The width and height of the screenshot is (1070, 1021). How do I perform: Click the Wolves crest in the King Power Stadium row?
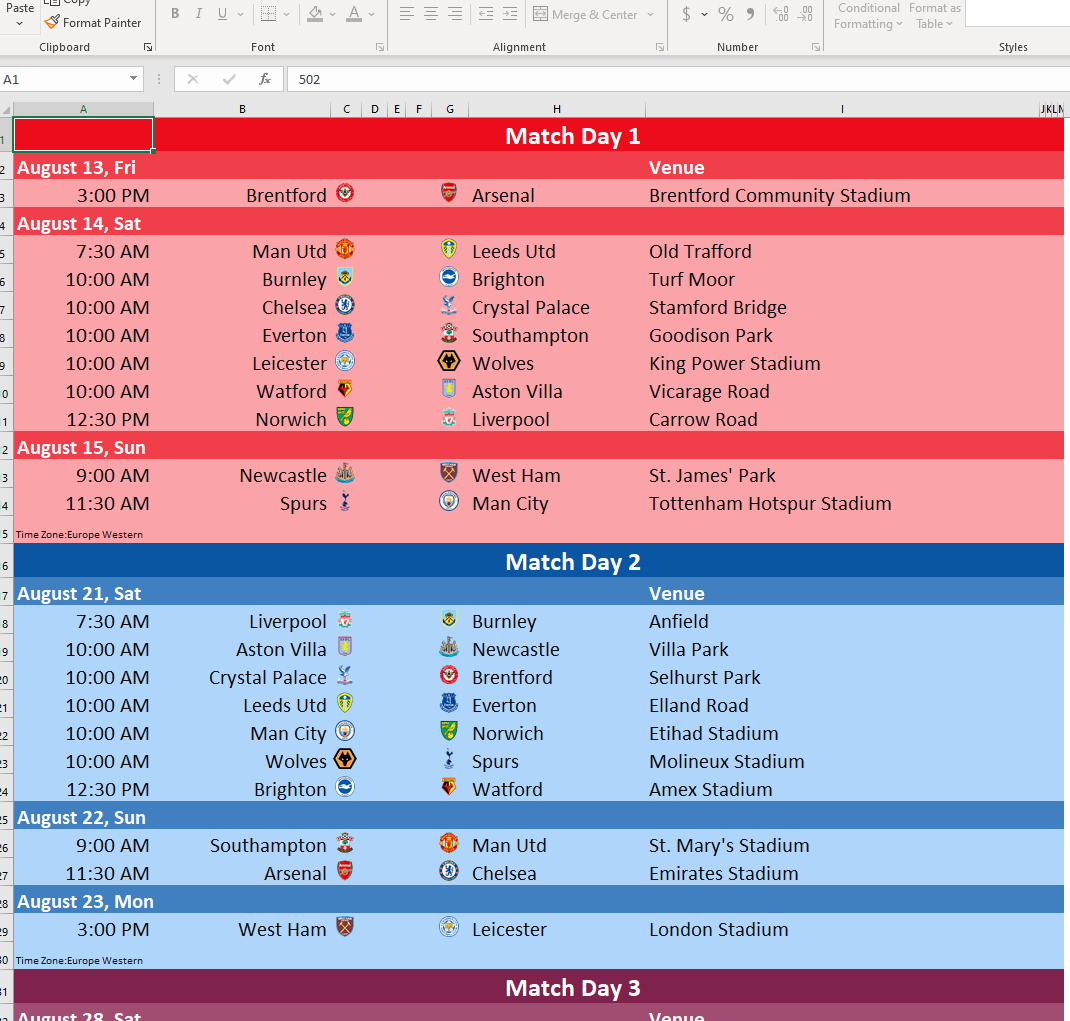(x=448, y=361)
